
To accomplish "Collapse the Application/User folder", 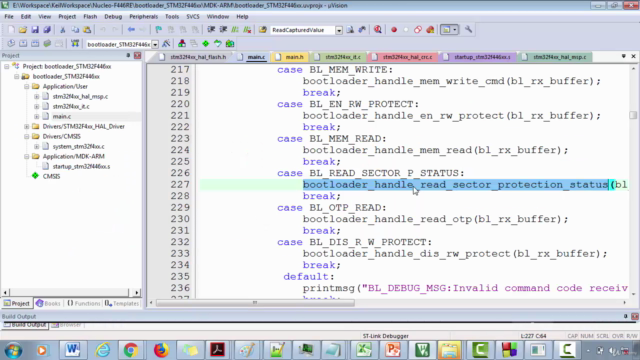I will pyautogui.click(x=27, y=87).
